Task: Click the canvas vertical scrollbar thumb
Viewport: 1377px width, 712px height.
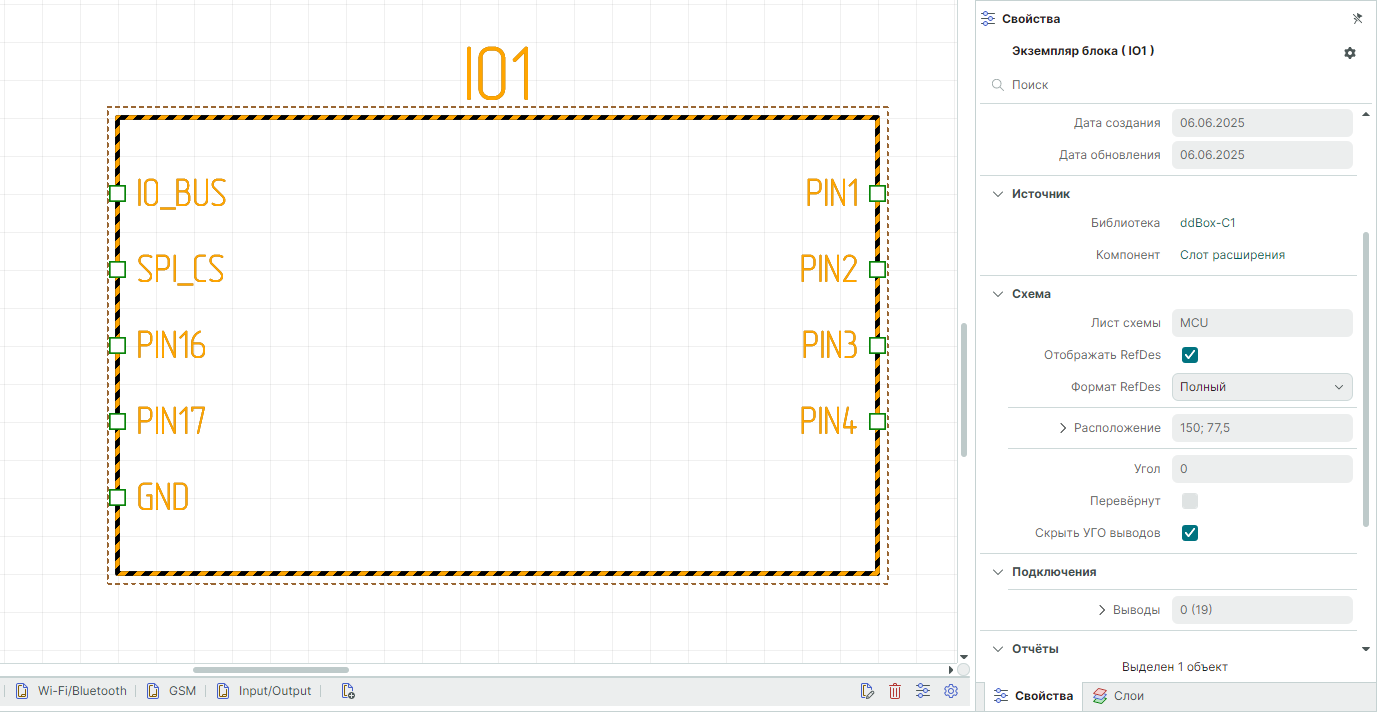Action: pos(964,390)
